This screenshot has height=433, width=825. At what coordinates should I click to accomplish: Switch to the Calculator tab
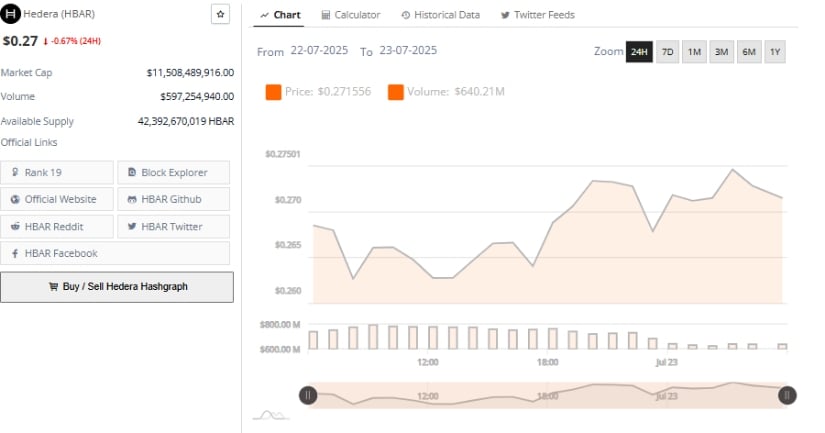(x=351, y=15)
